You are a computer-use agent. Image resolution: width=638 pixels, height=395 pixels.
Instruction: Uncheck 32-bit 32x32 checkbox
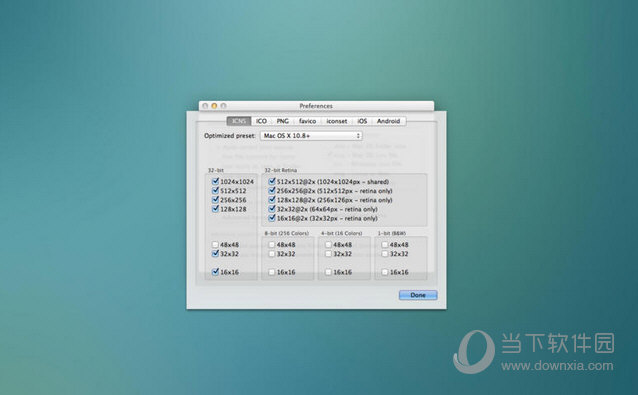[215, 253]
